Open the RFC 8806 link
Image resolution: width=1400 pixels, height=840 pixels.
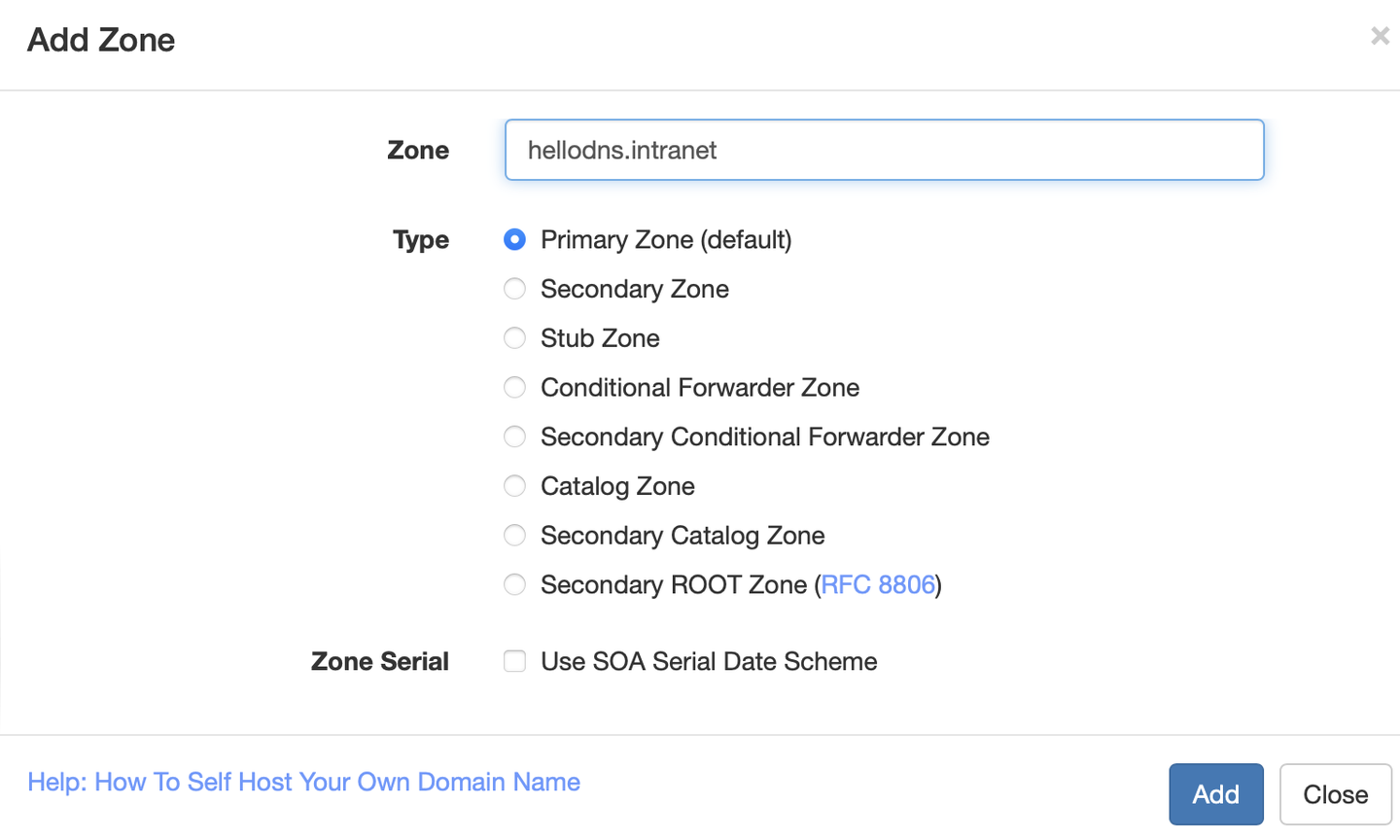(x=878, y=584)
